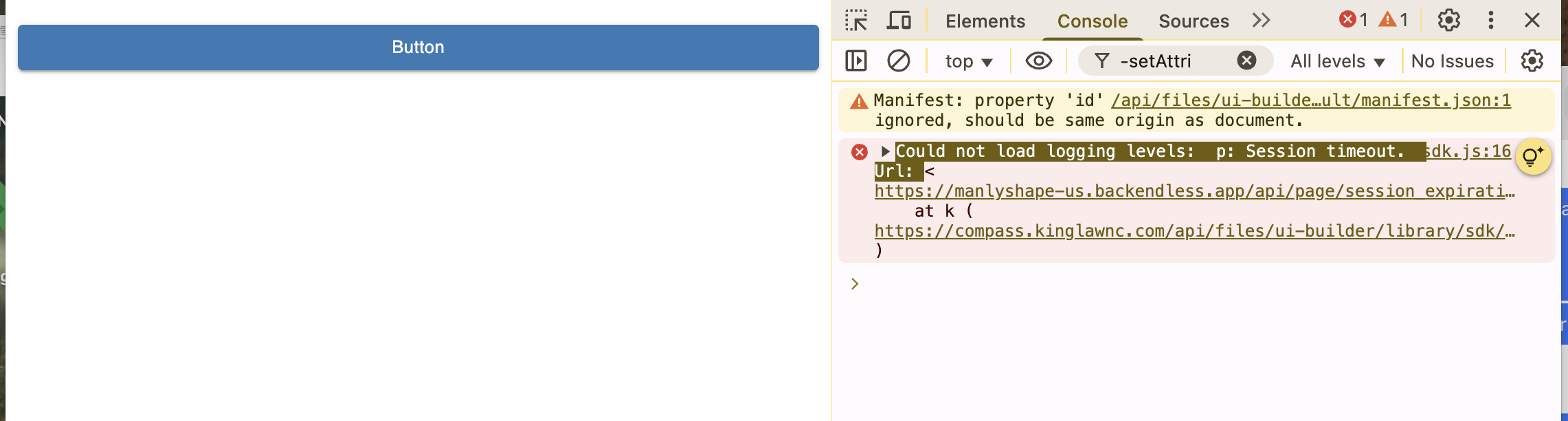Switch to the Elements tab
Screen dimensions: 1568x421
click(x=985, y=21)
